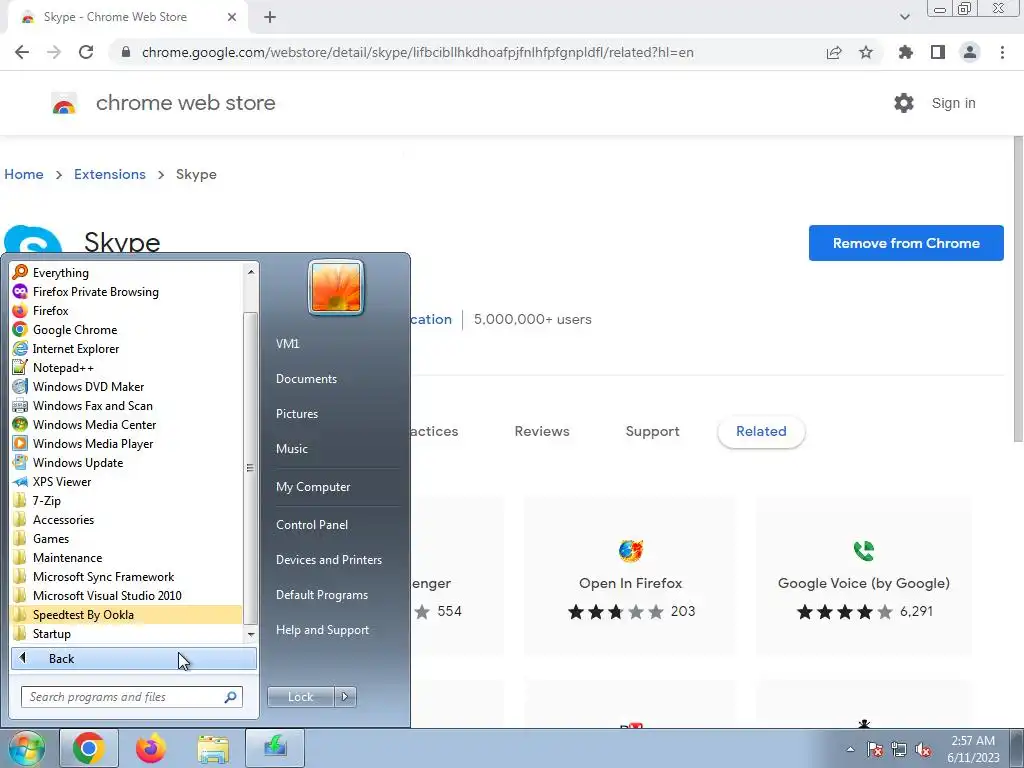The image size is (1024, 768).
Task: Click Sign in to the Web Store
Action: click(953, 103)
